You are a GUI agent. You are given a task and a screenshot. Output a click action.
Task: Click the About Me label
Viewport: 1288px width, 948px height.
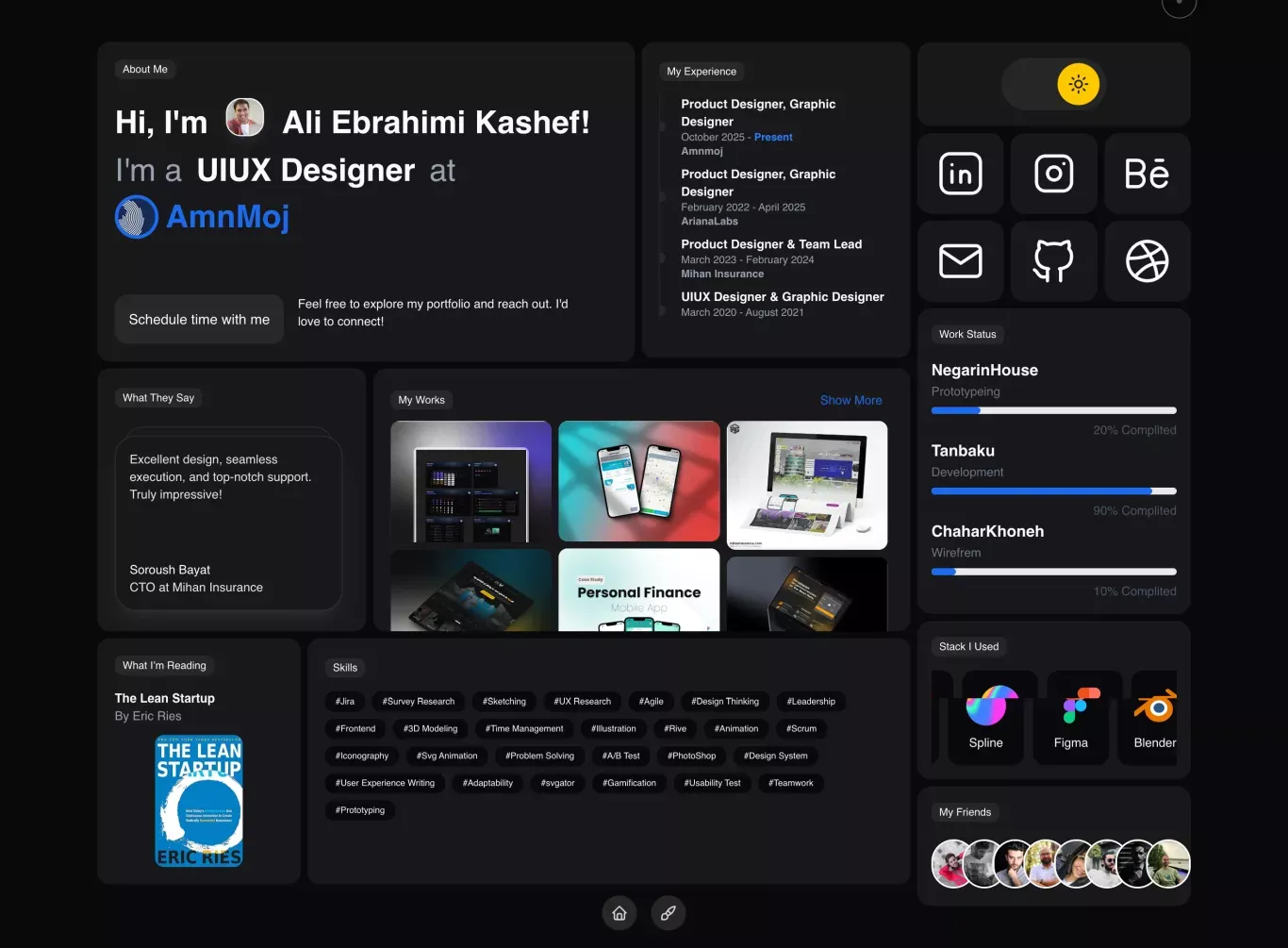(x=145, y=70)
